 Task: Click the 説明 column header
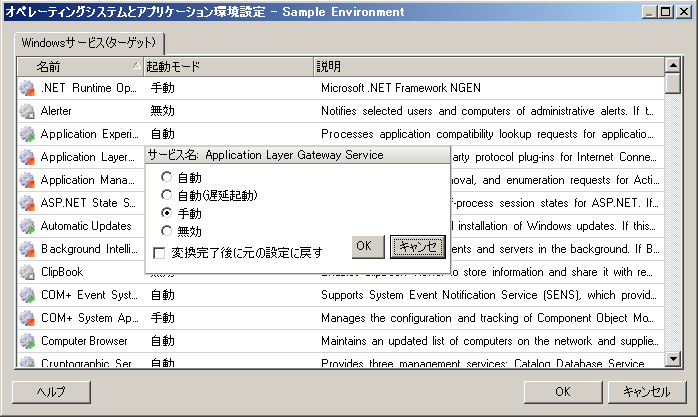click(488, 66)
